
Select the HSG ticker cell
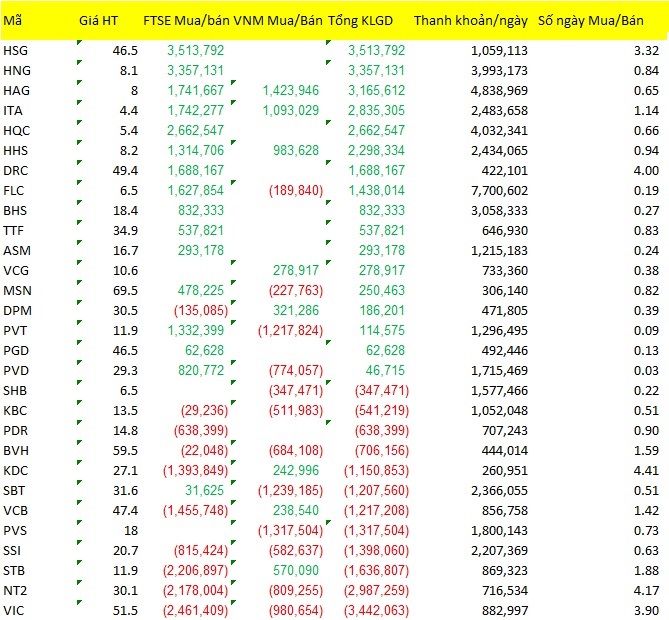[17, 51]
